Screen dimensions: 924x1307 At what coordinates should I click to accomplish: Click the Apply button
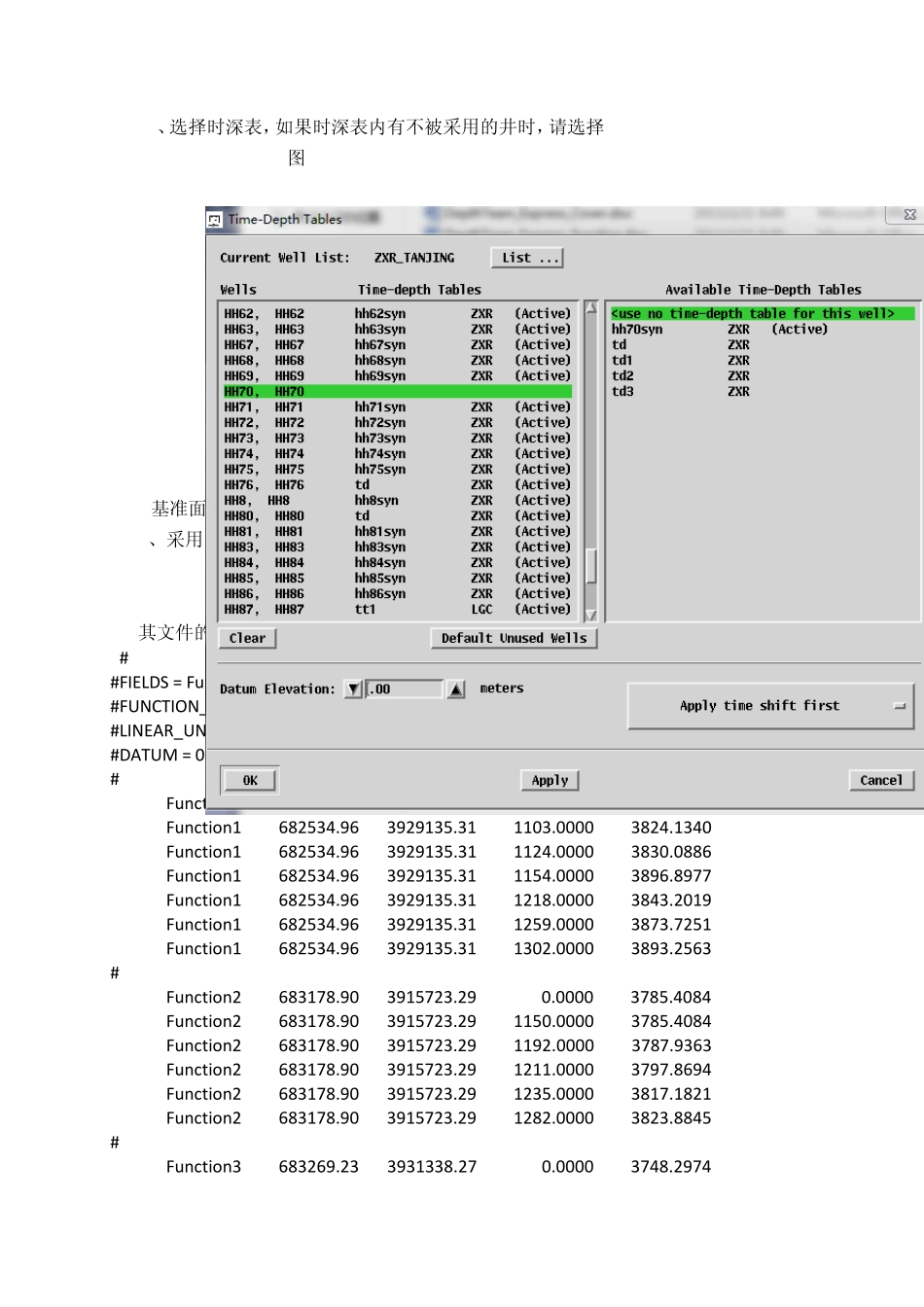[x=550, y=781]
